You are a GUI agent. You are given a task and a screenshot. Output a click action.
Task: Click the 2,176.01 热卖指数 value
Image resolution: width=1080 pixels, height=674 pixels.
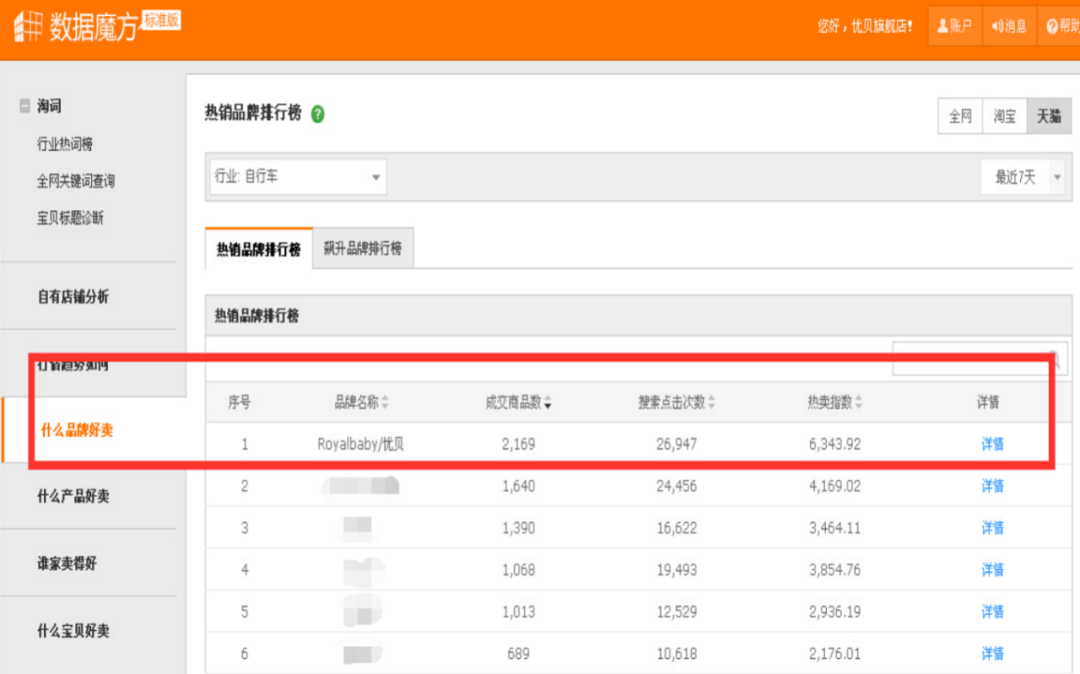click(835, 653)
